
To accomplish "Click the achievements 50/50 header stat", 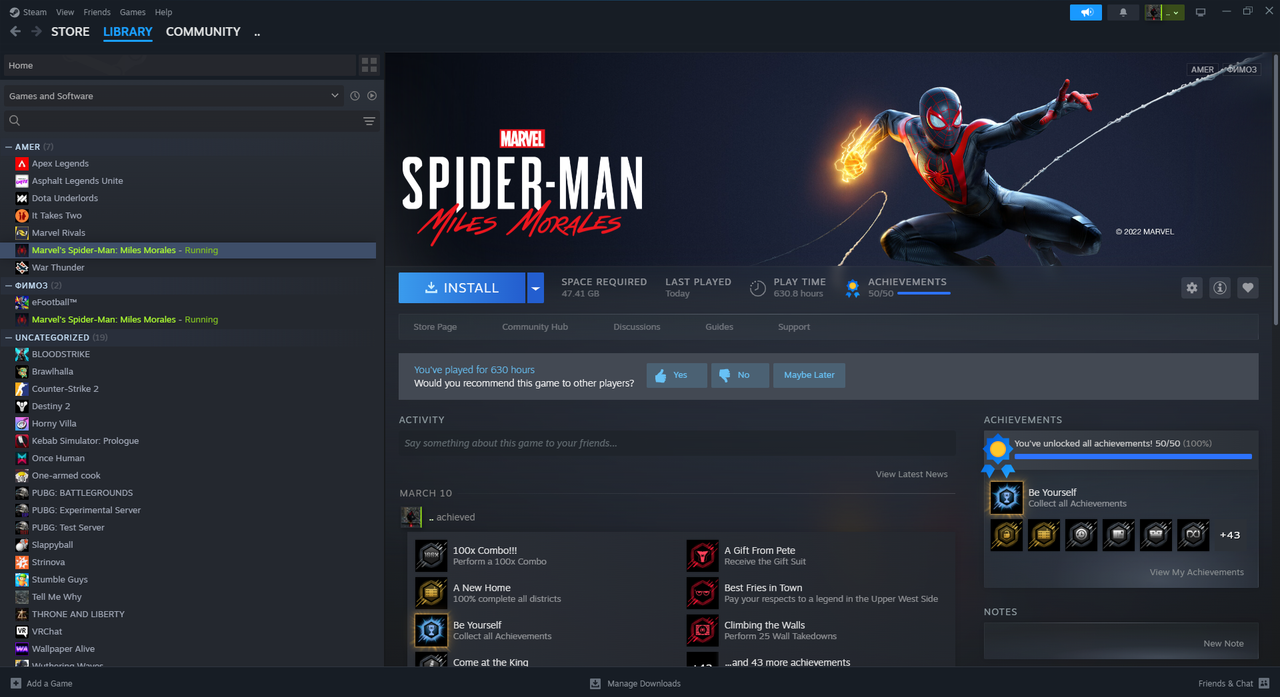I will pos(897,288).
